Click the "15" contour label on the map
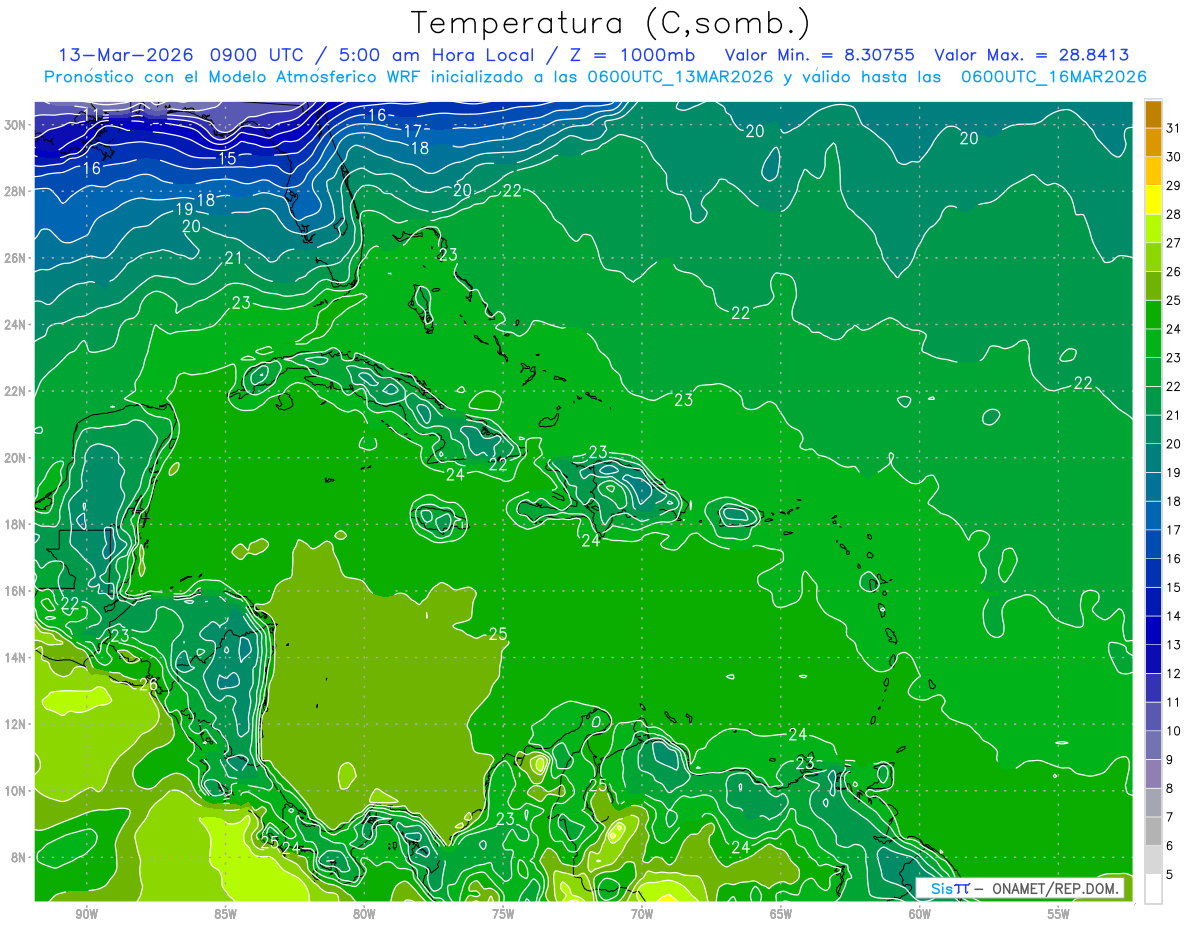 tap(227, 158)
